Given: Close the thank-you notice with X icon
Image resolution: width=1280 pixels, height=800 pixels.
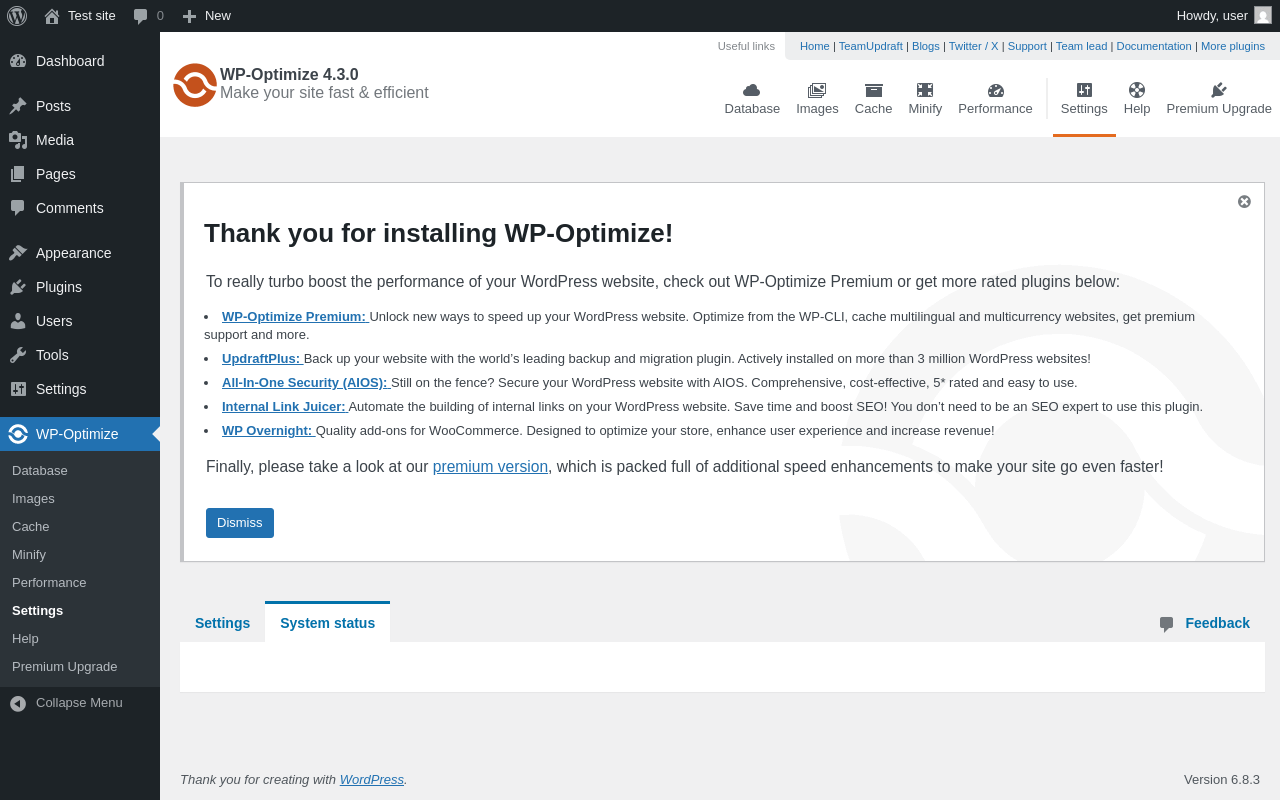Looking at the screenshot, I should pos(1244,201).
